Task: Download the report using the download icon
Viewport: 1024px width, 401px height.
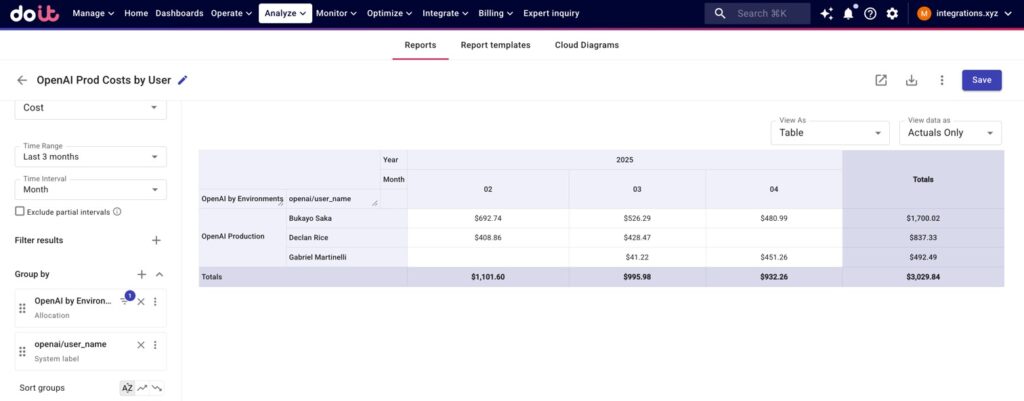Action: click(x=911, y=80)
